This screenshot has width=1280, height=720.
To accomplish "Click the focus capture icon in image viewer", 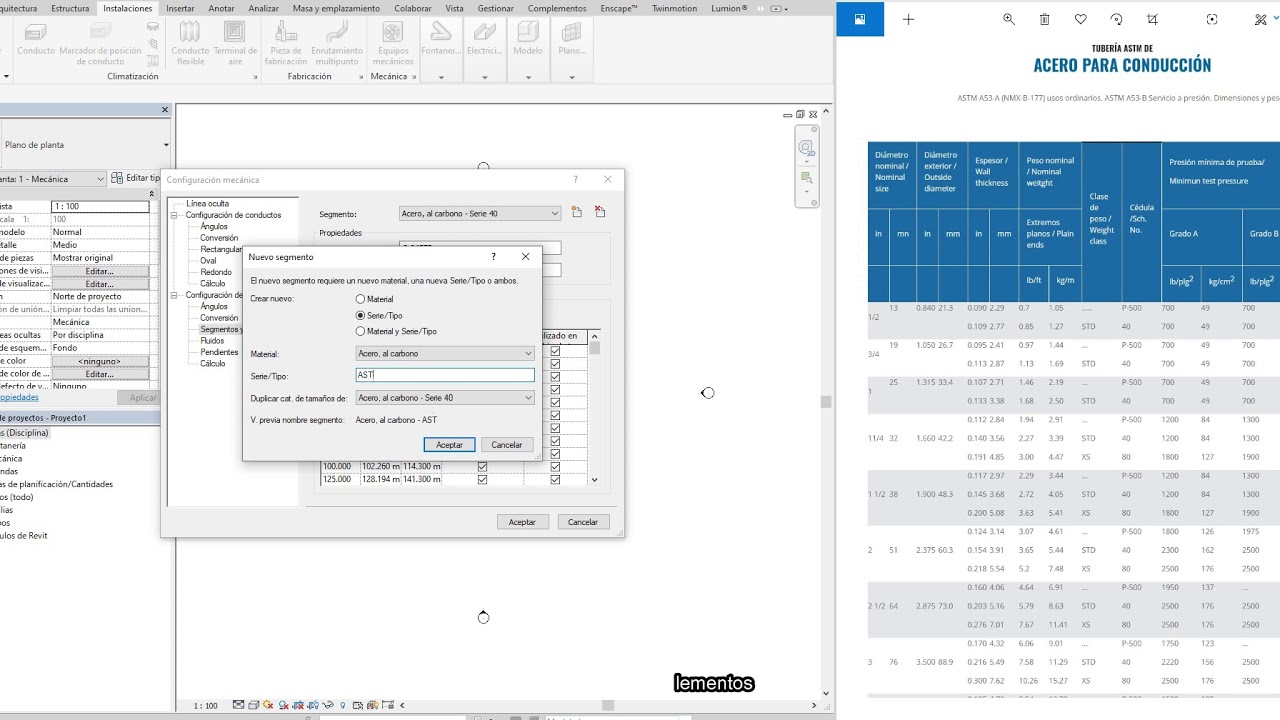I will click(x=1212, y=19).
